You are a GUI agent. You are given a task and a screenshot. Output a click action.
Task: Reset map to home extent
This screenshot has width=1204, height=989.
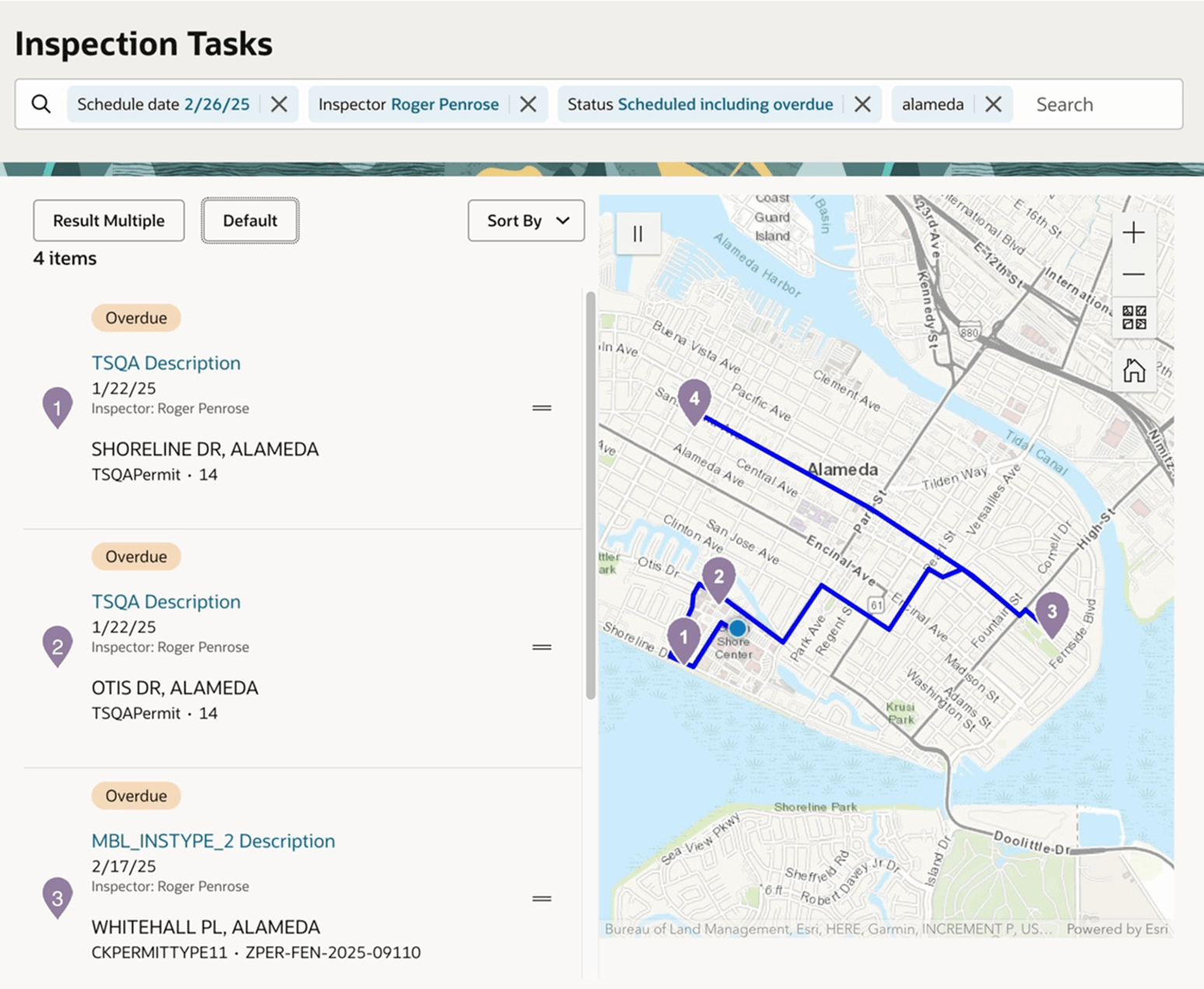[1135, 370]
